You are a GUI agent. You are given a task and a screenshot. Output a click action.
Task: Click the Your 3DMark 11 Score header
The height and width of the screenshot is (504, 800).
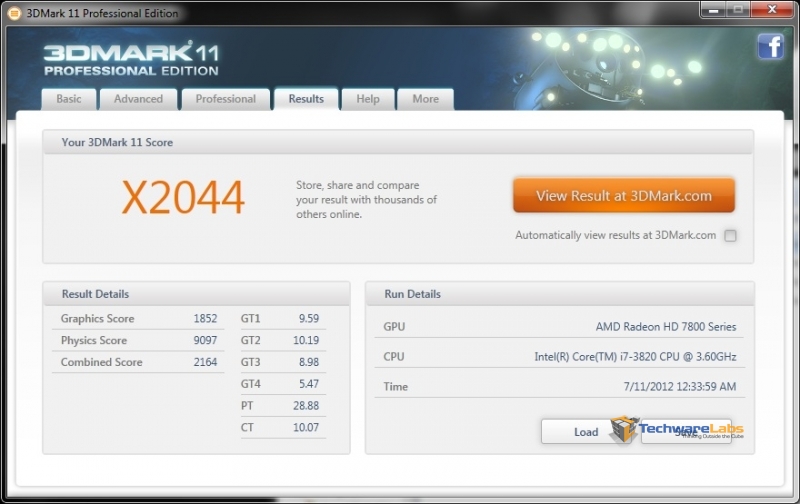(398, 142)
